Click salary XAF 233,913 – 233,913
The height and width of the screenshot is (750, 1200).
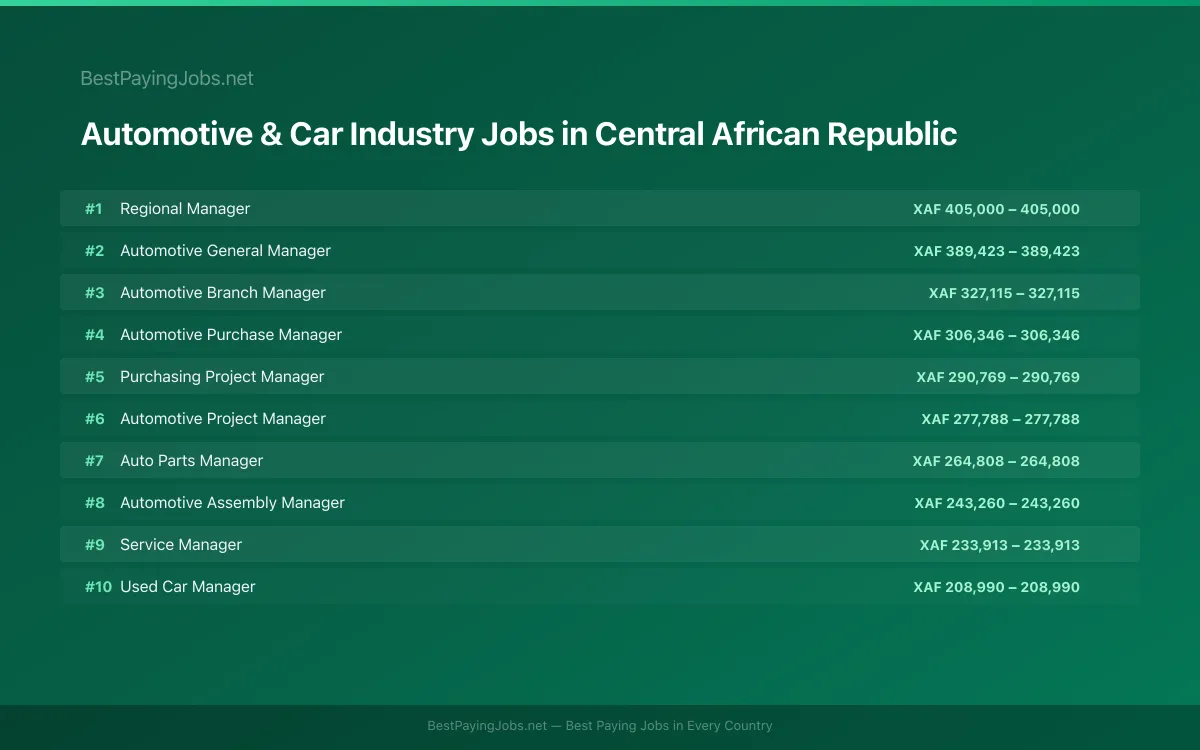tap(1000, 545)
